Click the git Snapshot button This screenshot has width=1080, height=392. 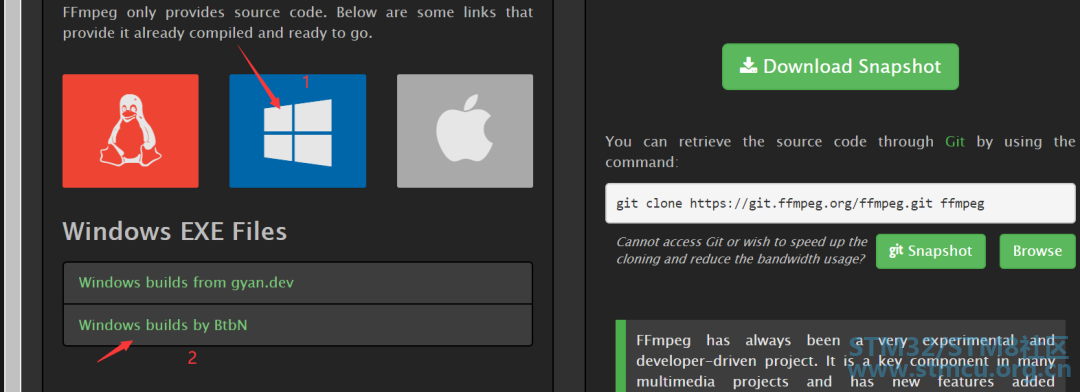point(931,251)
